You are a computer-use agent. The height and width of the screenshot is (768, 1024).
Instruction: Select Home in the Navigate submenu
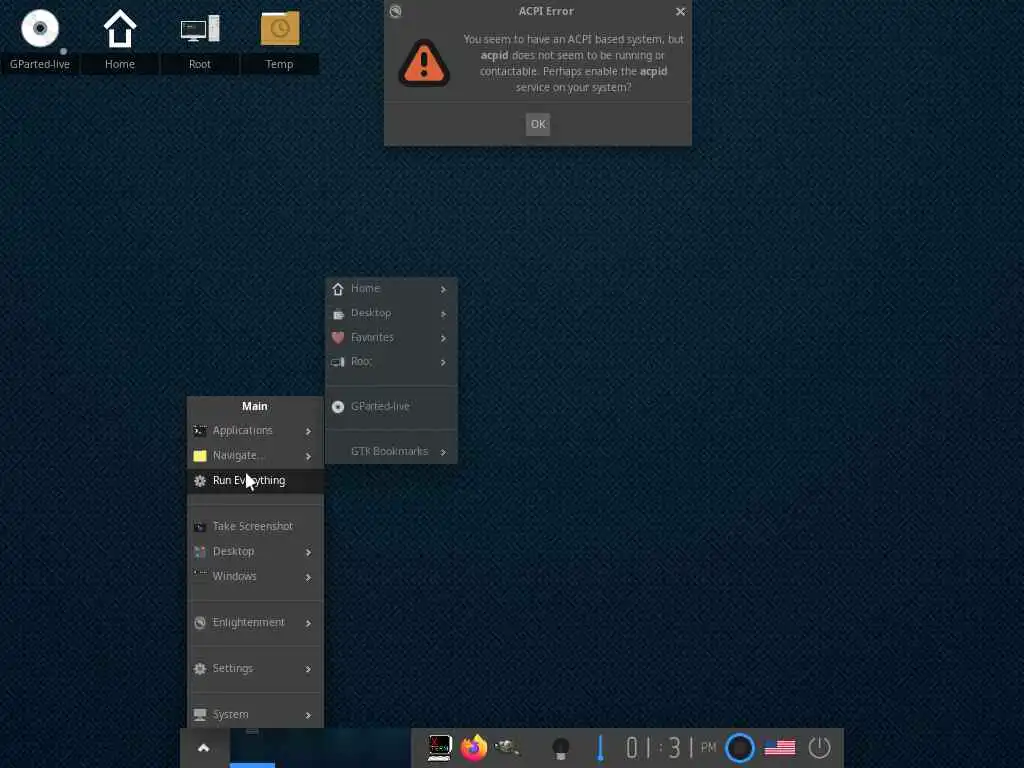pyautogui.click(x=391, y=289)
